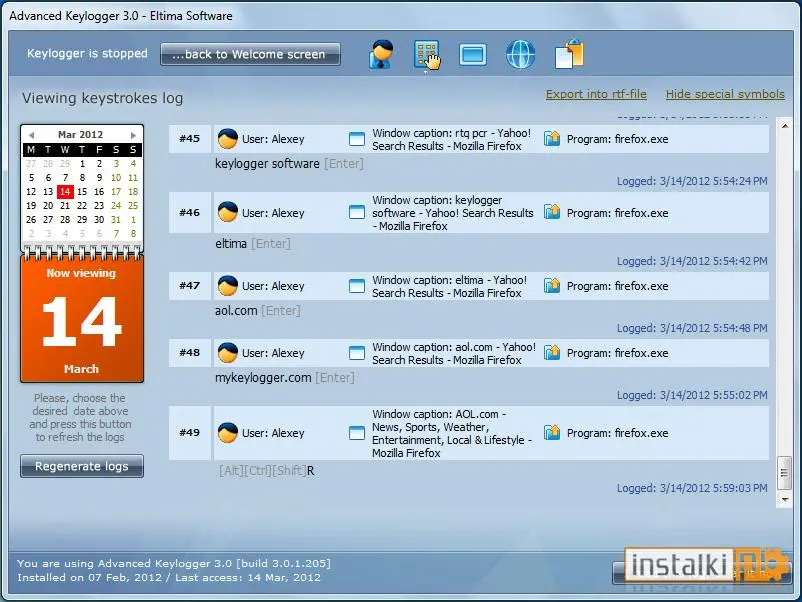Click user avatar icon in entry #49

click(x=228, y=433)
